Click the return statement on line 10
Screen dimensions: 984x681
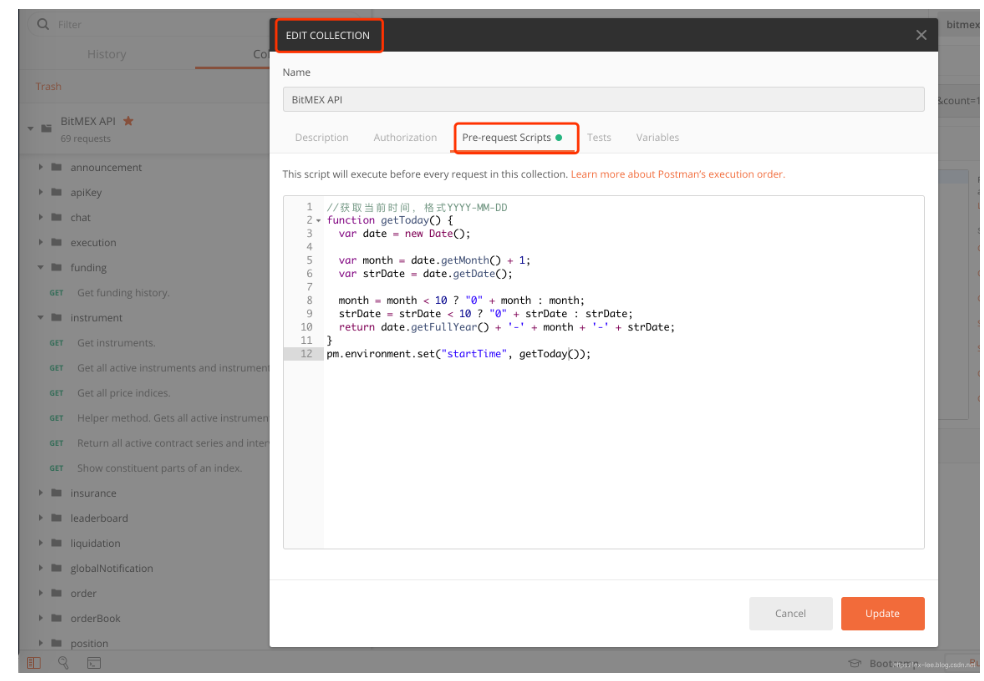point(506,327)
